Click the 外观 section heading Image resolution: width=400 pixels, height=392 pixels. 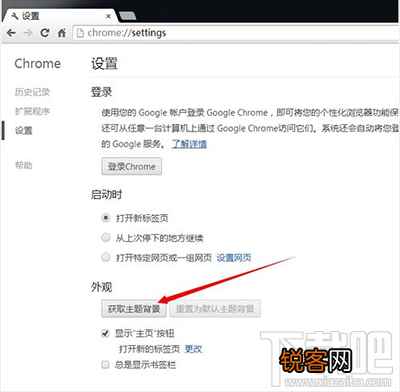tap(101, 287)
